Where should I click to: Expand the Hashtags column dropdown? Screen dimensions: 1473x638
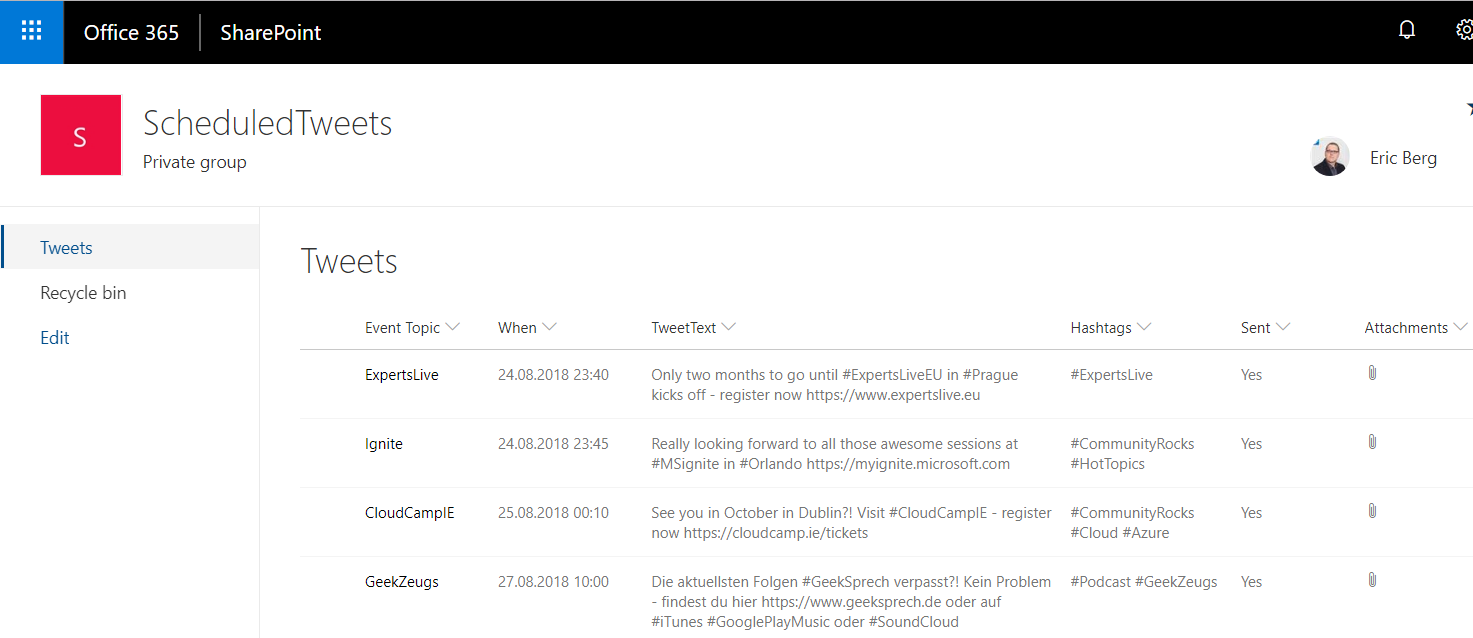(1144, 327)
